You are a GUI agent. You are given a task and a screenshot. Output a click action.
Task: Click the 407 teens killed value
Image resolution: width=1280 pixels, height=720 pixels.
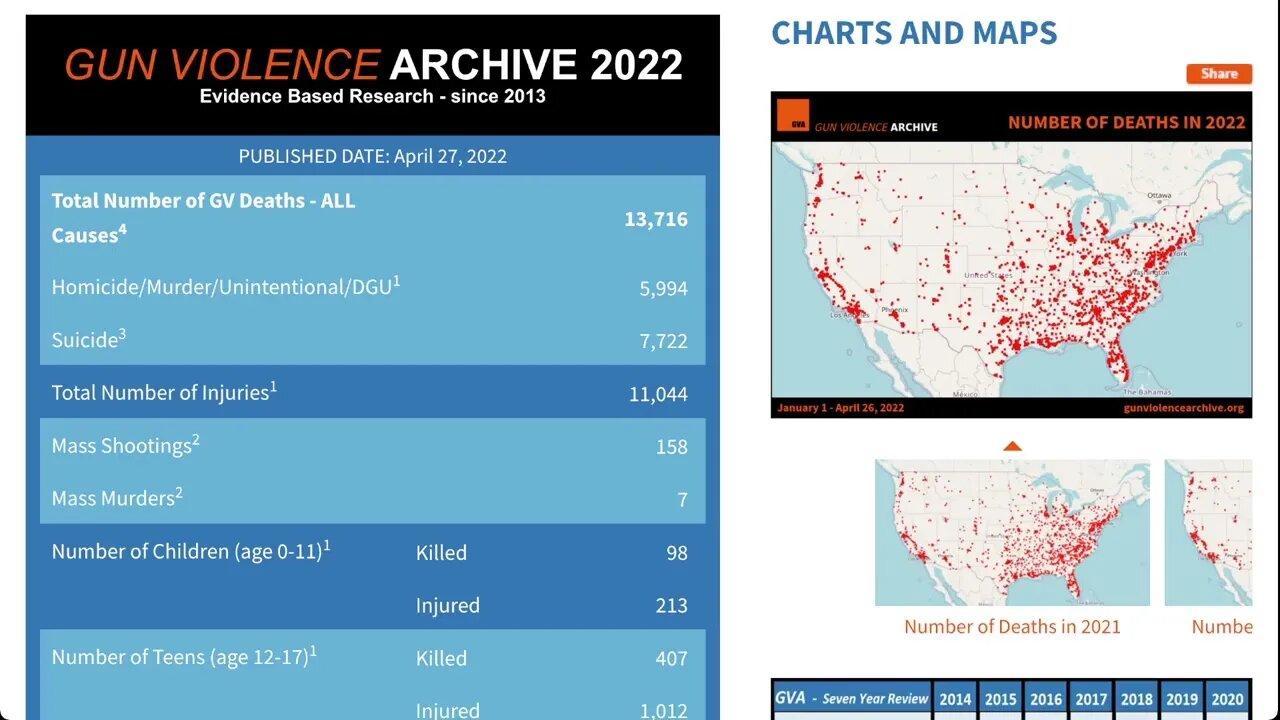coord(672,659)
